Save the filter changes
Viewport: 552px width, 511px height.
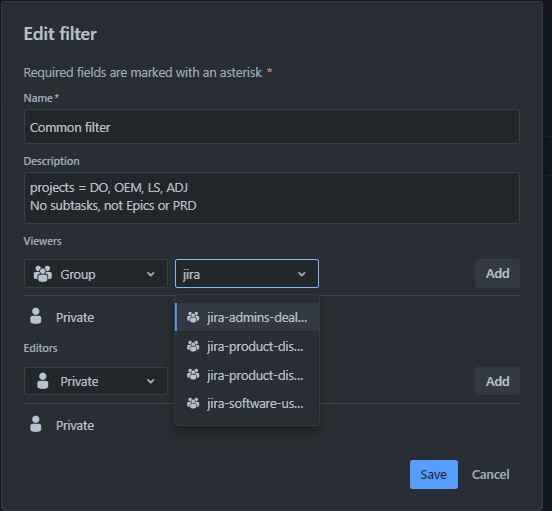434,474
